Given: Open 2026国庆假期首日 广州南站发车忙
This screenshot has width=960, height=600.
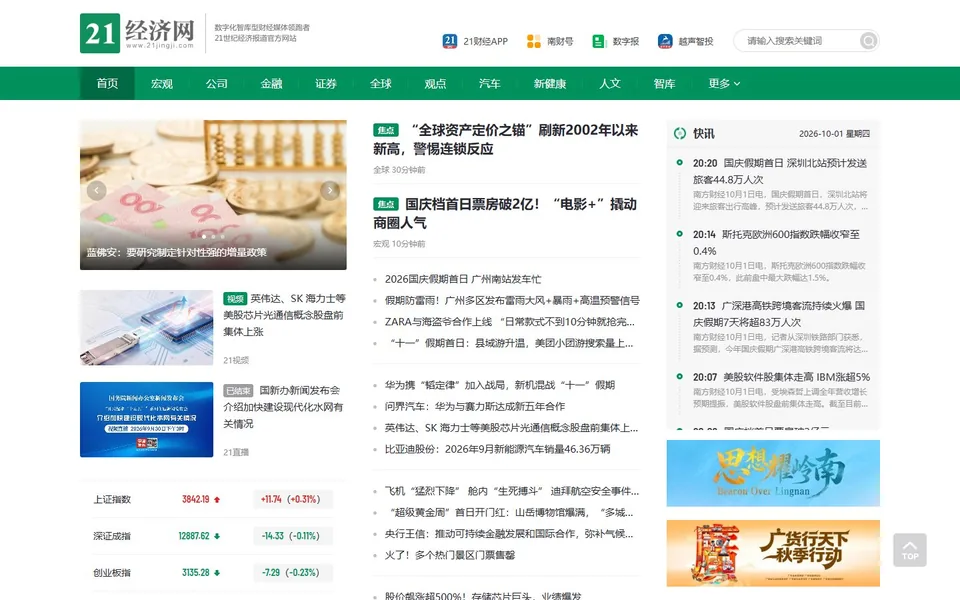Looking at the screenshot, I should tap(463, 279).
